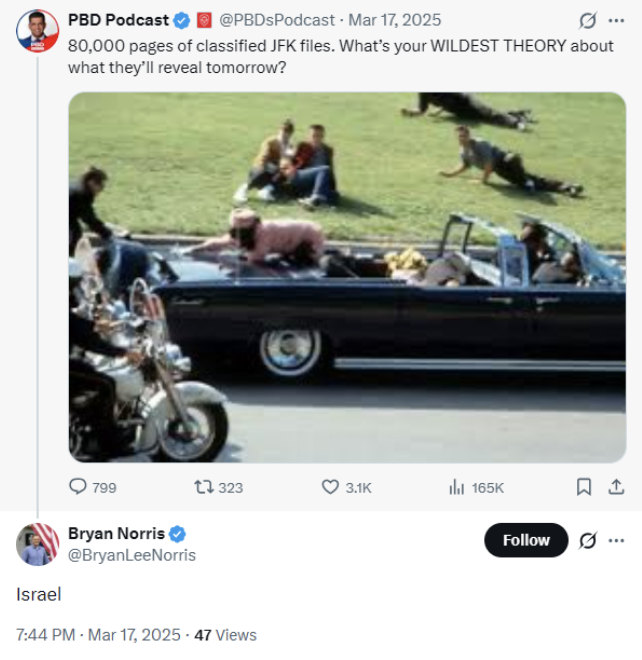The image size is (642, 660).
Task: Click Bryan Norris profile avatar
Action: [x=38, y=544]
